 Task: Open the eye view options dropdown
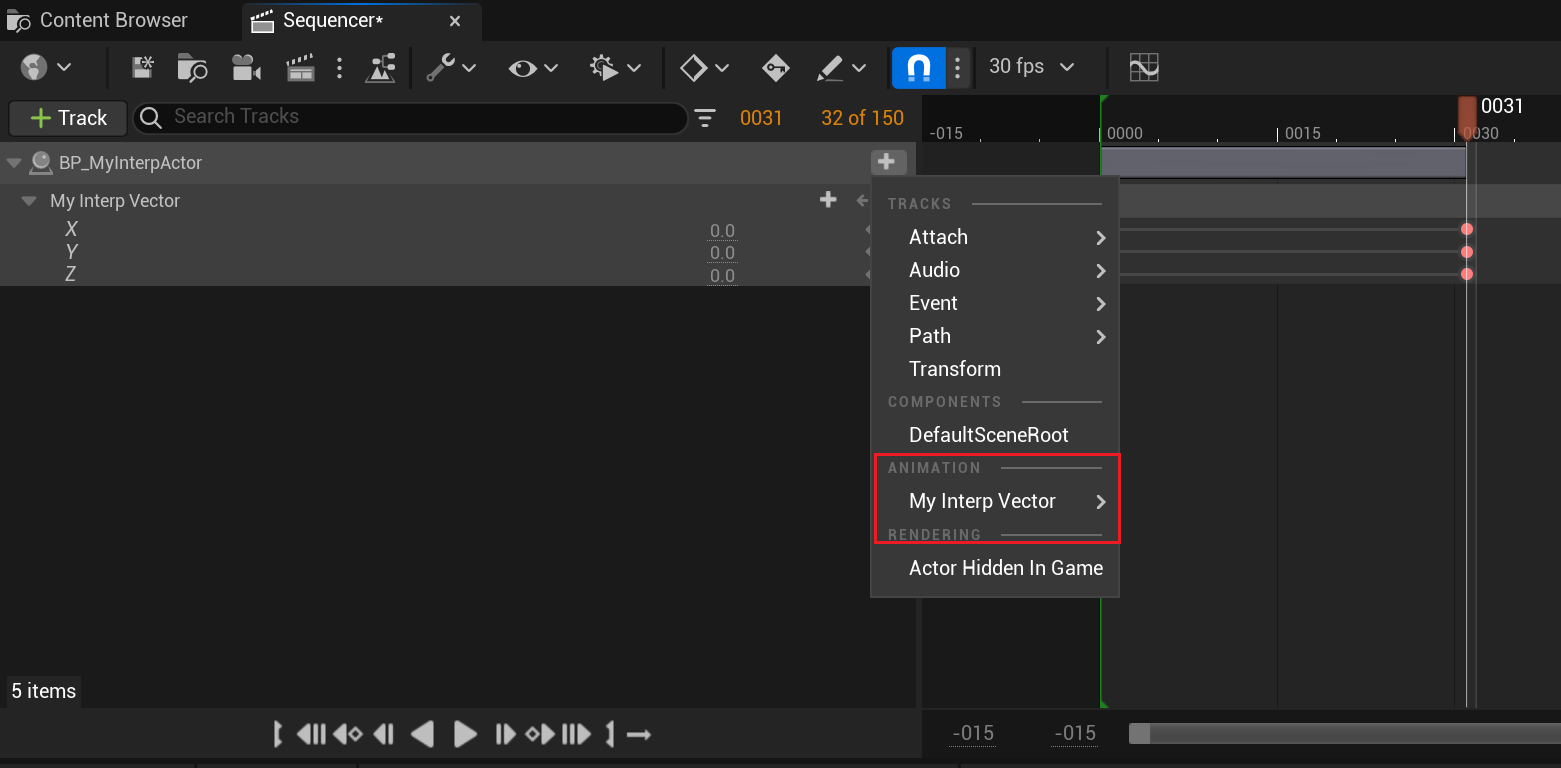(534, 68)
